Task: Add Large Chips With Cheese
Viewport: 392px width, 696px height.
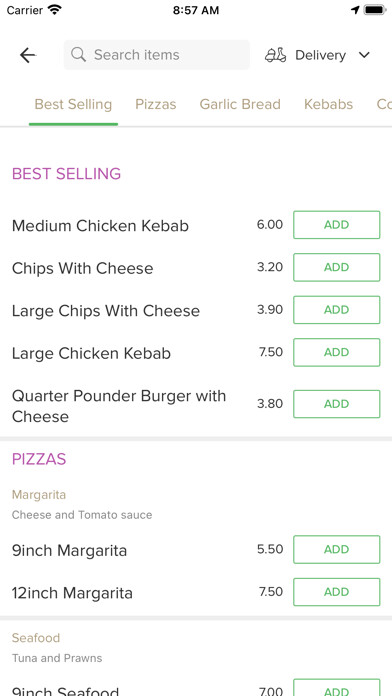Action: pyautogui.click(x=337, y=310)
